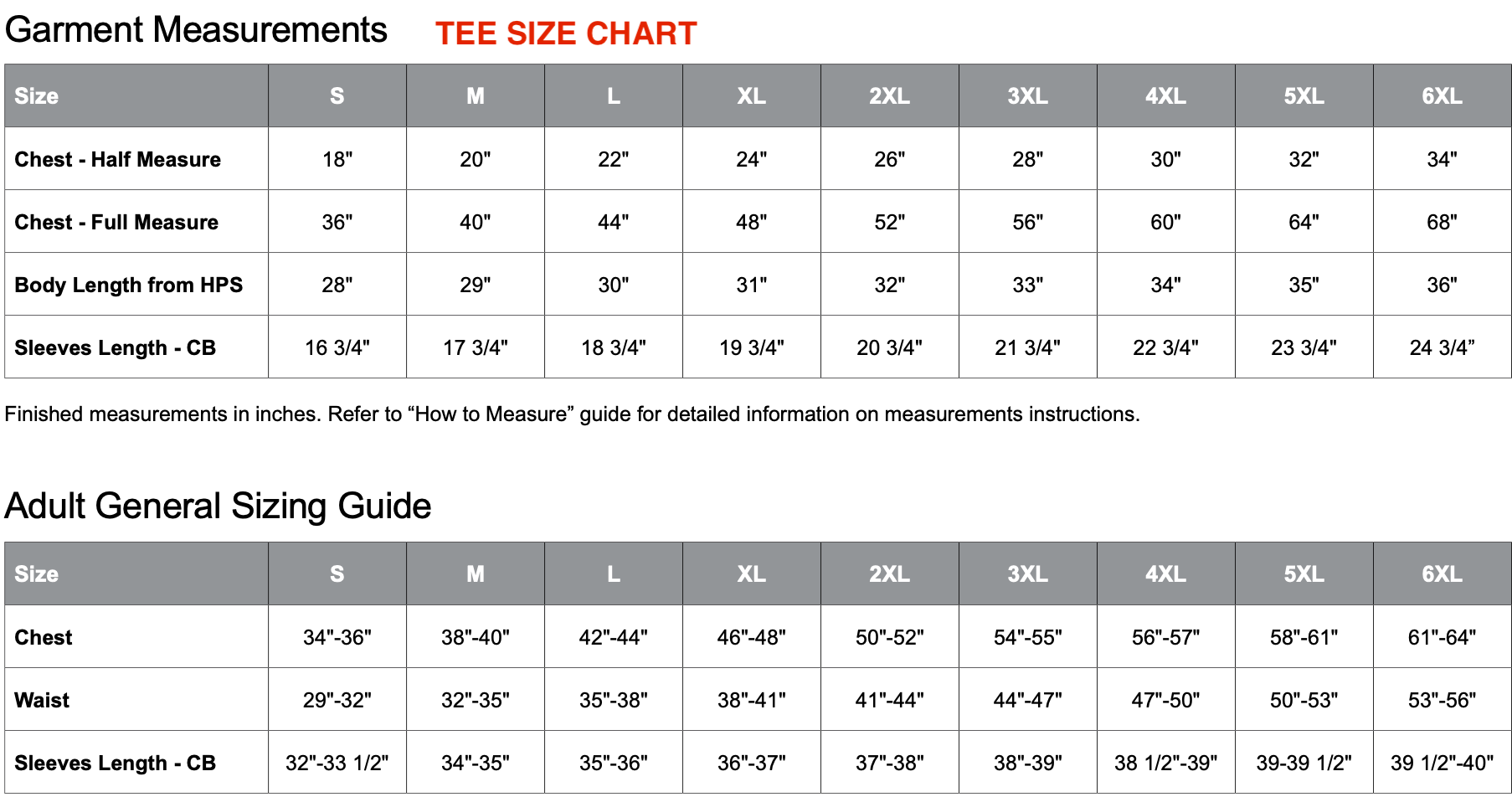Select the 48" full chest cell
Image resolution: width=1512 pixels, height=797 pixels.
[751, 222]
